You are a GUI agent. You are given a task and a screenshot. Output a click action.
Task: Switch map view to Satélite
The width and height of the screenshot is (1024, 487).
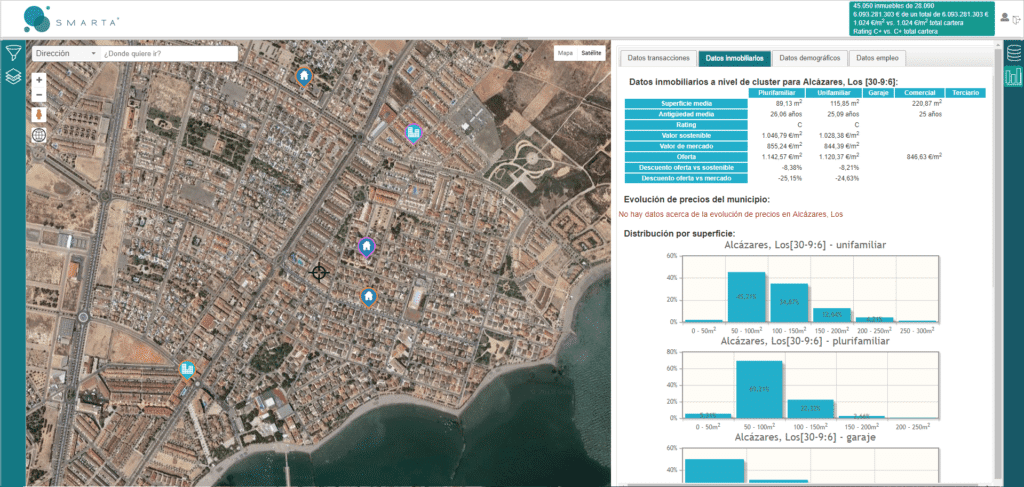592,53
